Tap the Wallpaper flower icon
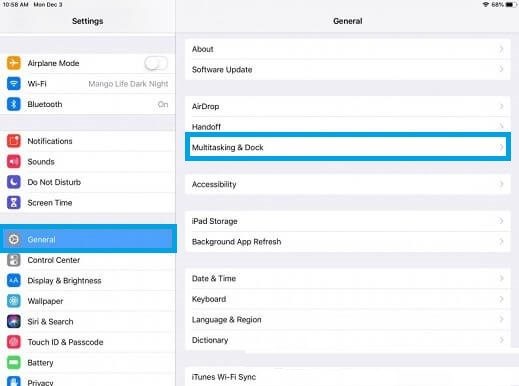The width and height of the screenshot is (519, 386). [x=14, y=301]
